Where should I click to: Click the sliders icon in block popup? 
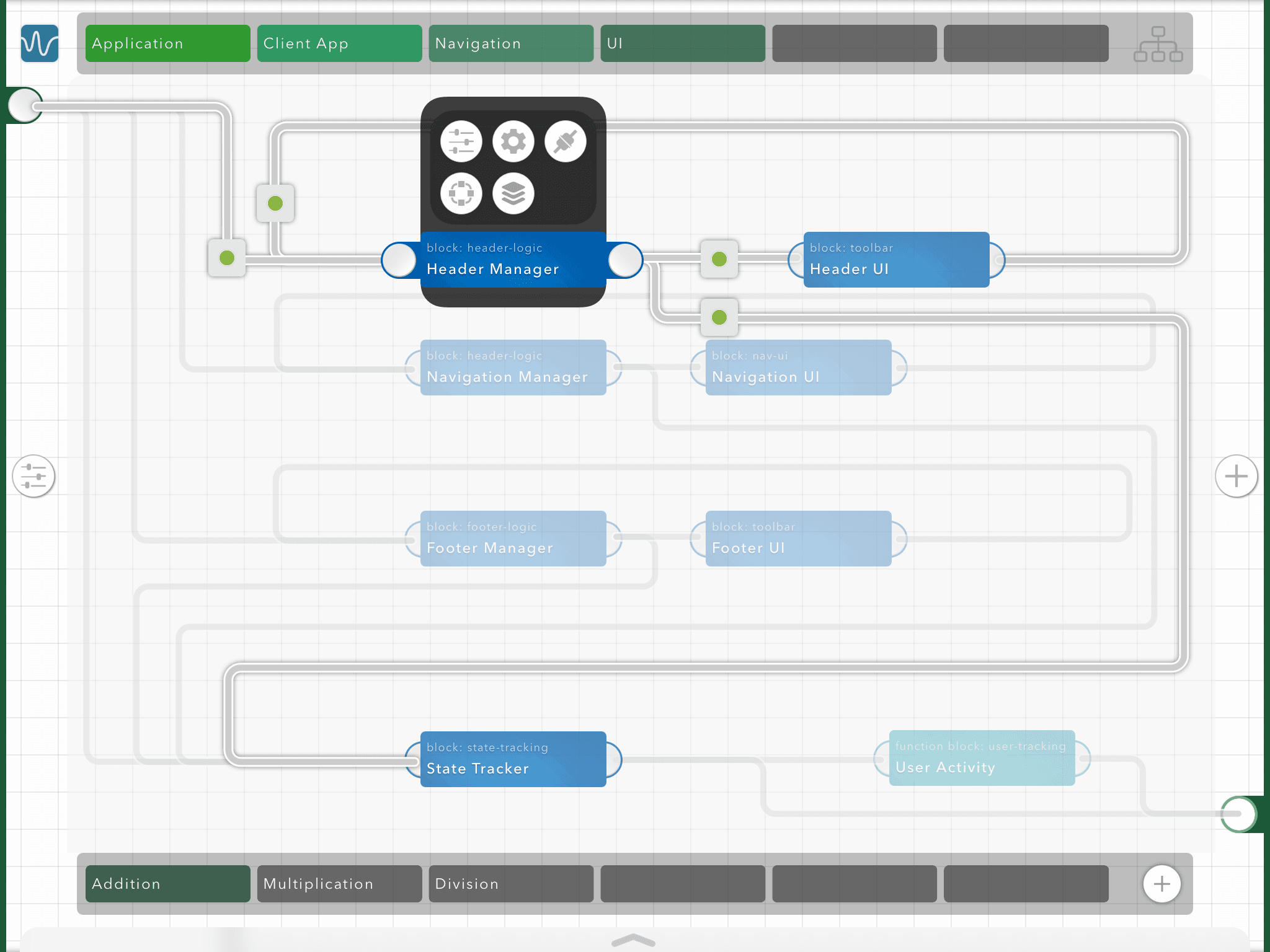pyautogui.click(x=461, y=142)
